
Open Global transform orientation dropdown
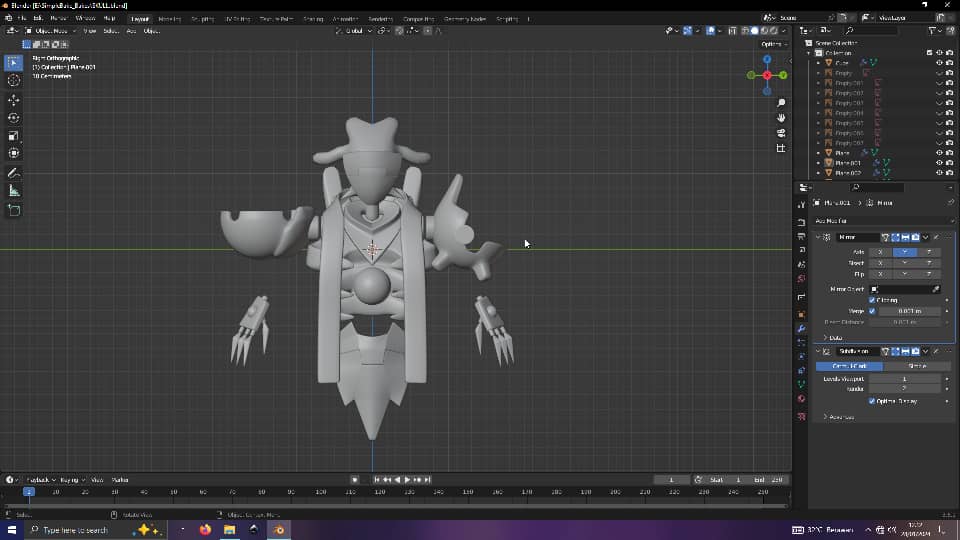point(354,31)
